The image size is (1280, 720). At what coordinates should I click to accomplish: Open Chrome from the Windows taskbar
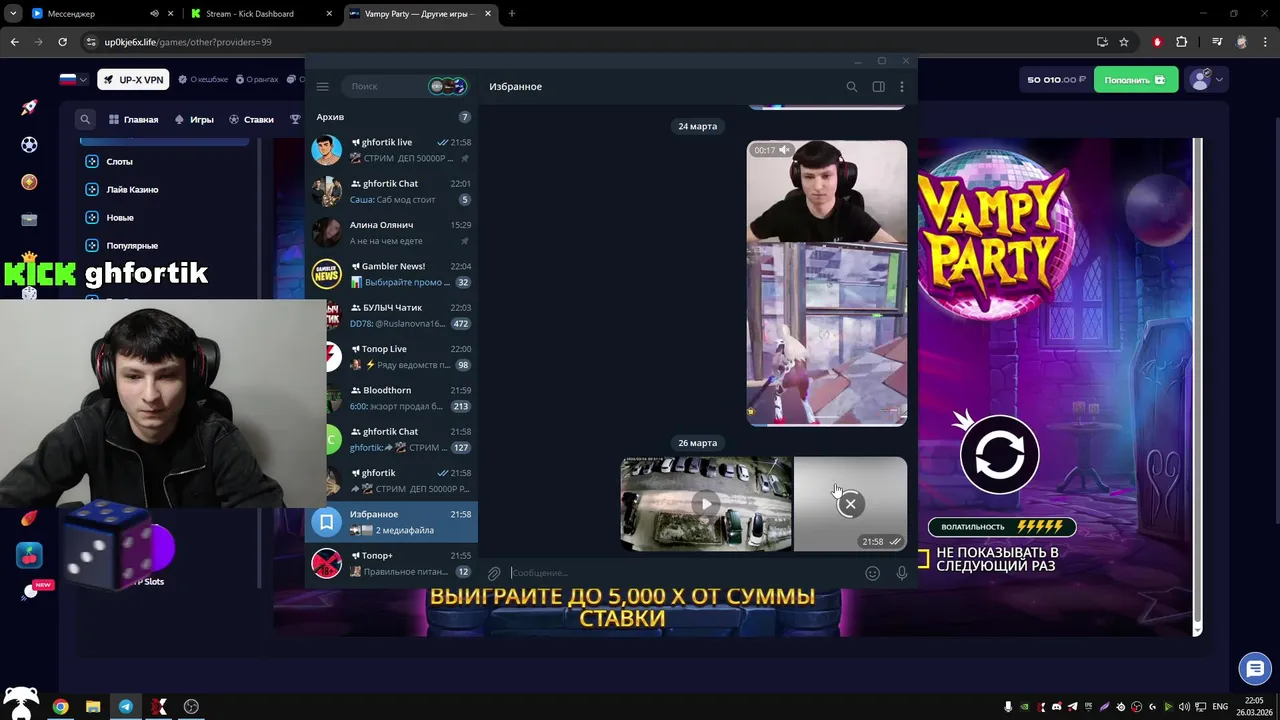coord(60,706)
